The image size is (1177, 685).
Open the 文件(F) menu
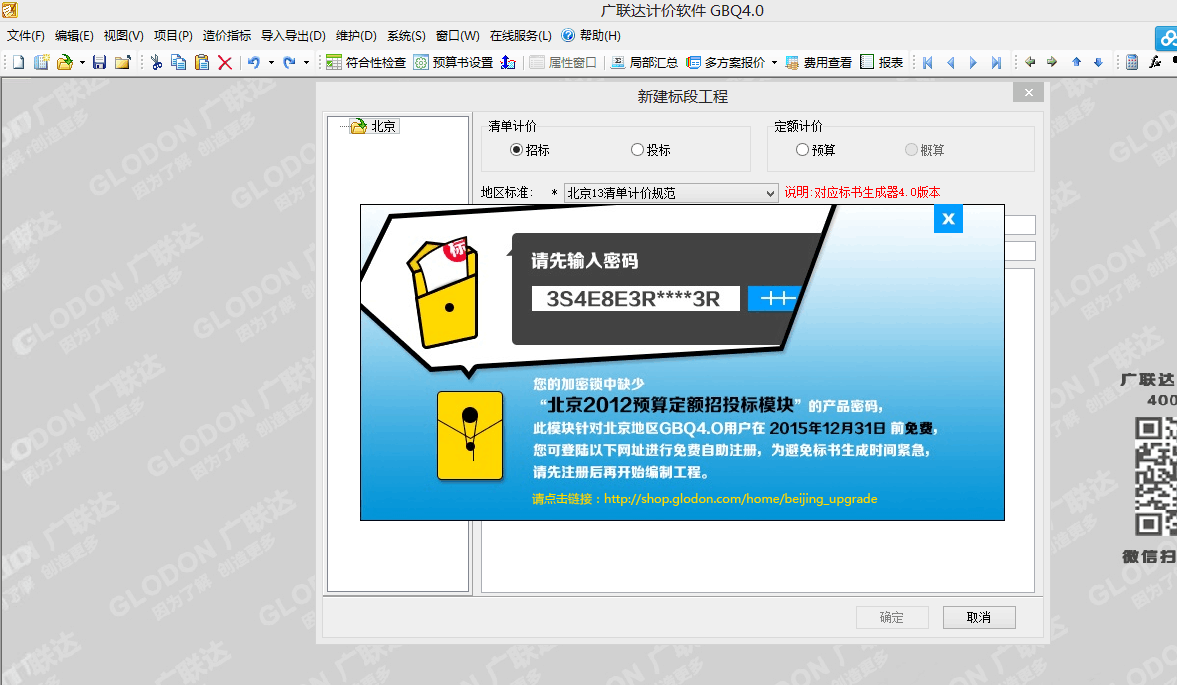26,35
